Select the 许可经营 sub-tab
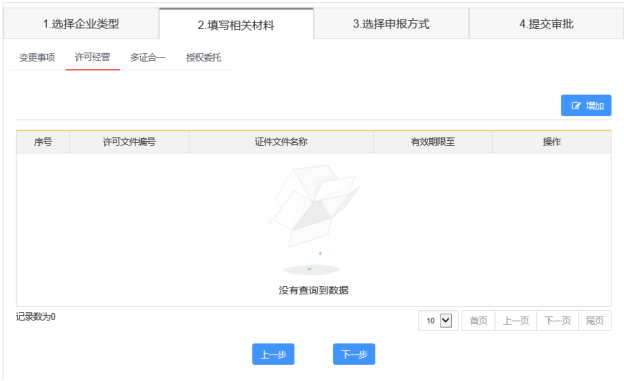 pyautogui.click(x=92, y=57)
